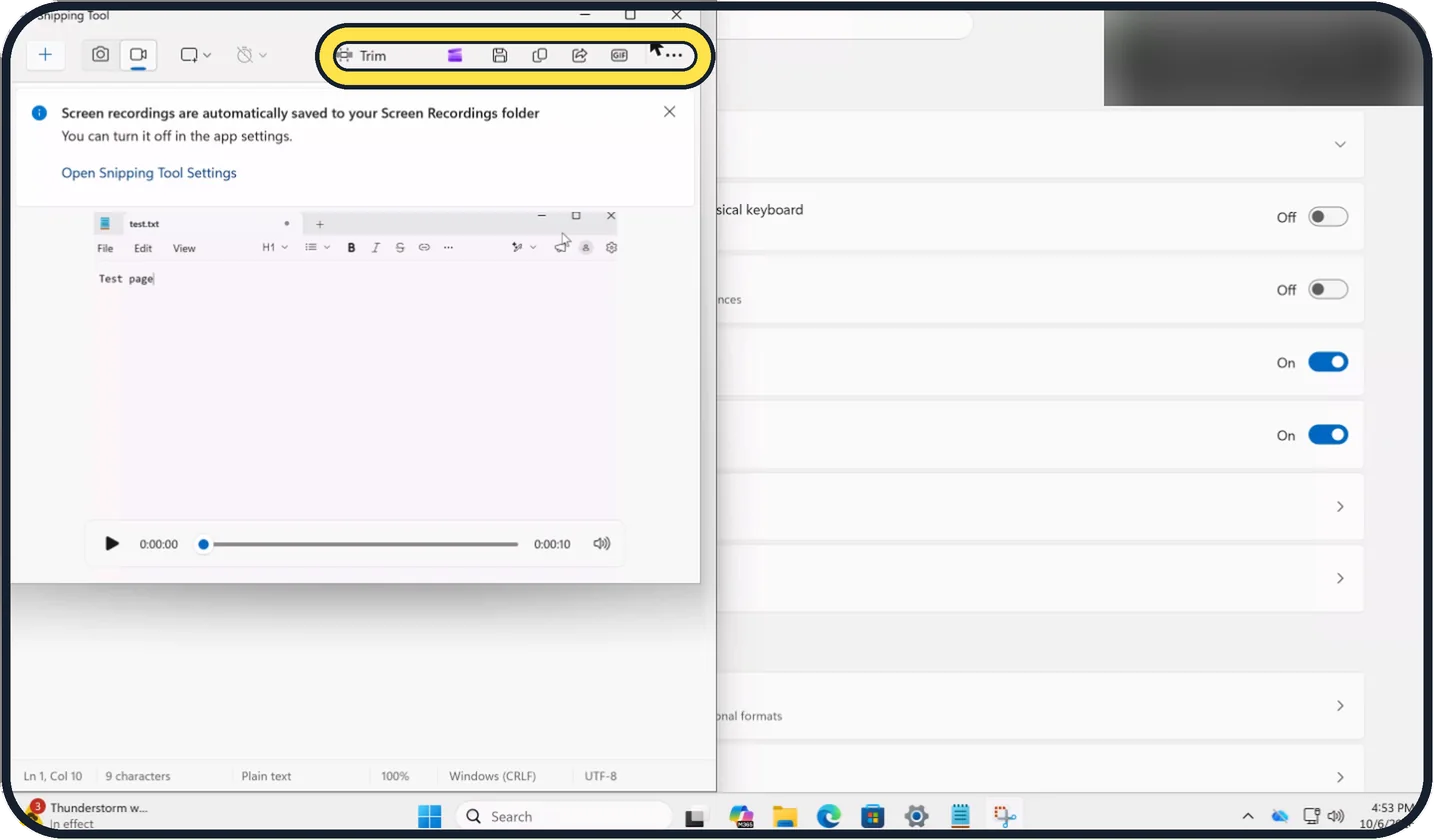The width and height of the screenshot is (1434, 840).
Task: Click "Windows (CRLF)" in Notepad status bar
Action: tap(493, 776)
